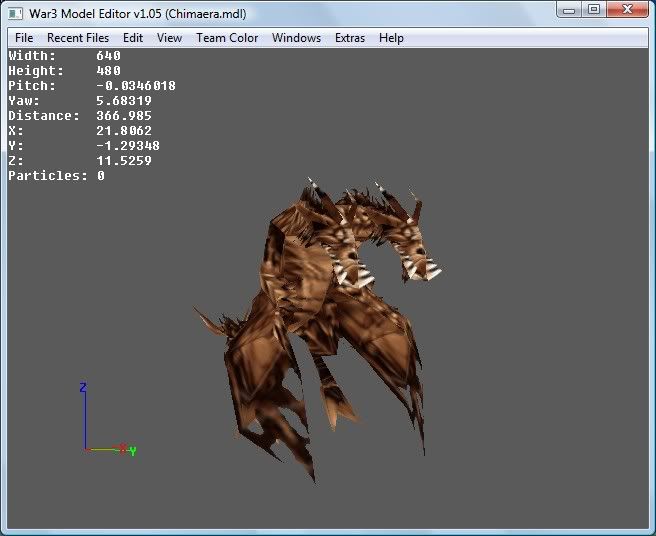
Task: Maximize the War3 Model Editor window
Action: tap(594, 10)
